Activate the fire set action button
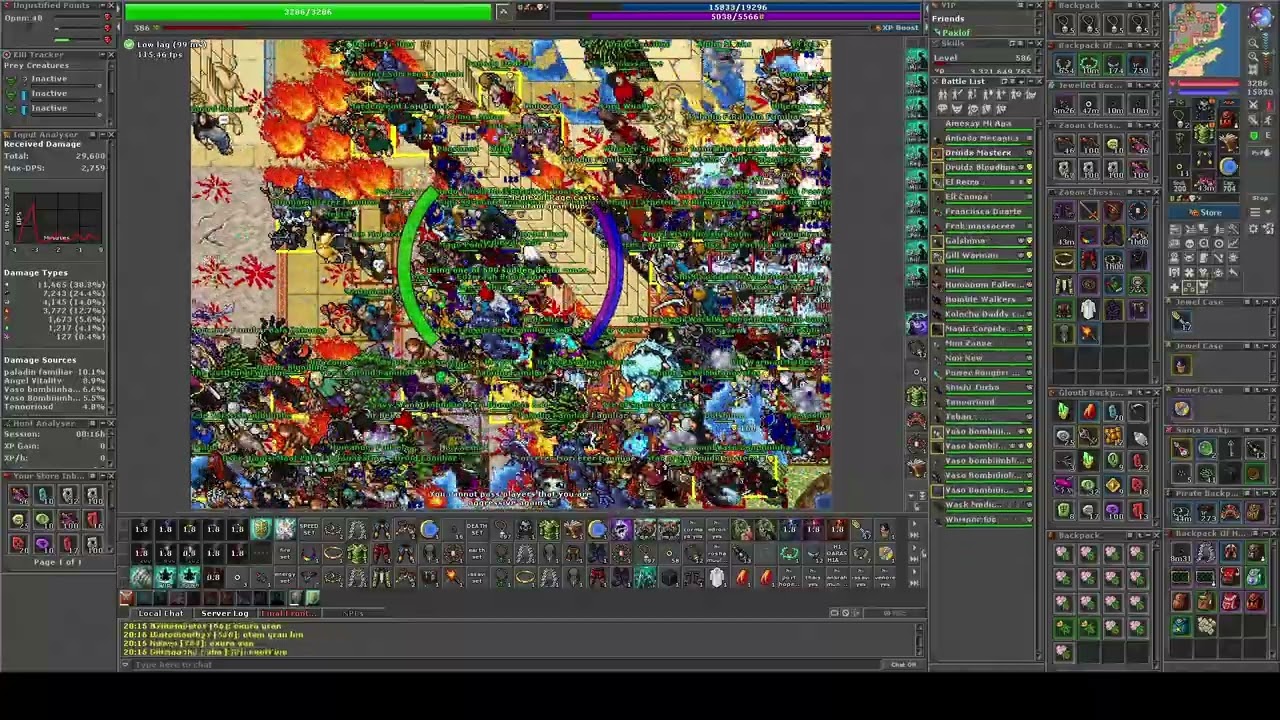Screen dimensions: 1280x720 [285, 553]
